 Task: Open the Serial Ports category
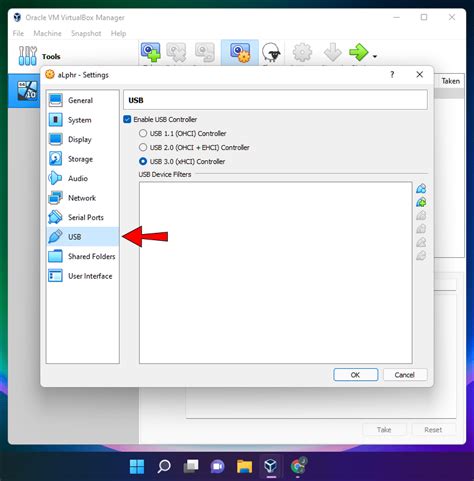[82, 217]
